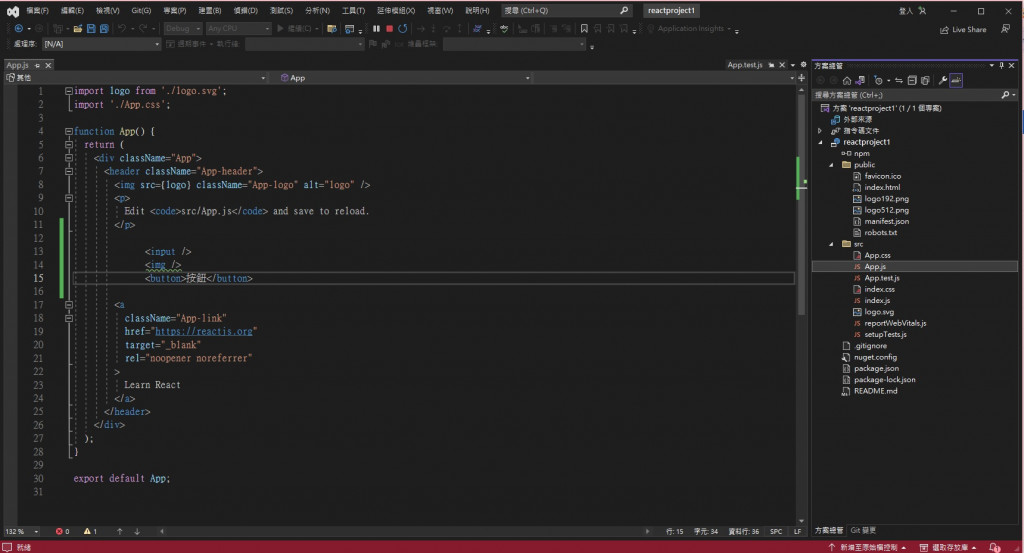Select package.json in Solution Explorer
1024x553 pixels.
(x=876, y=369)
